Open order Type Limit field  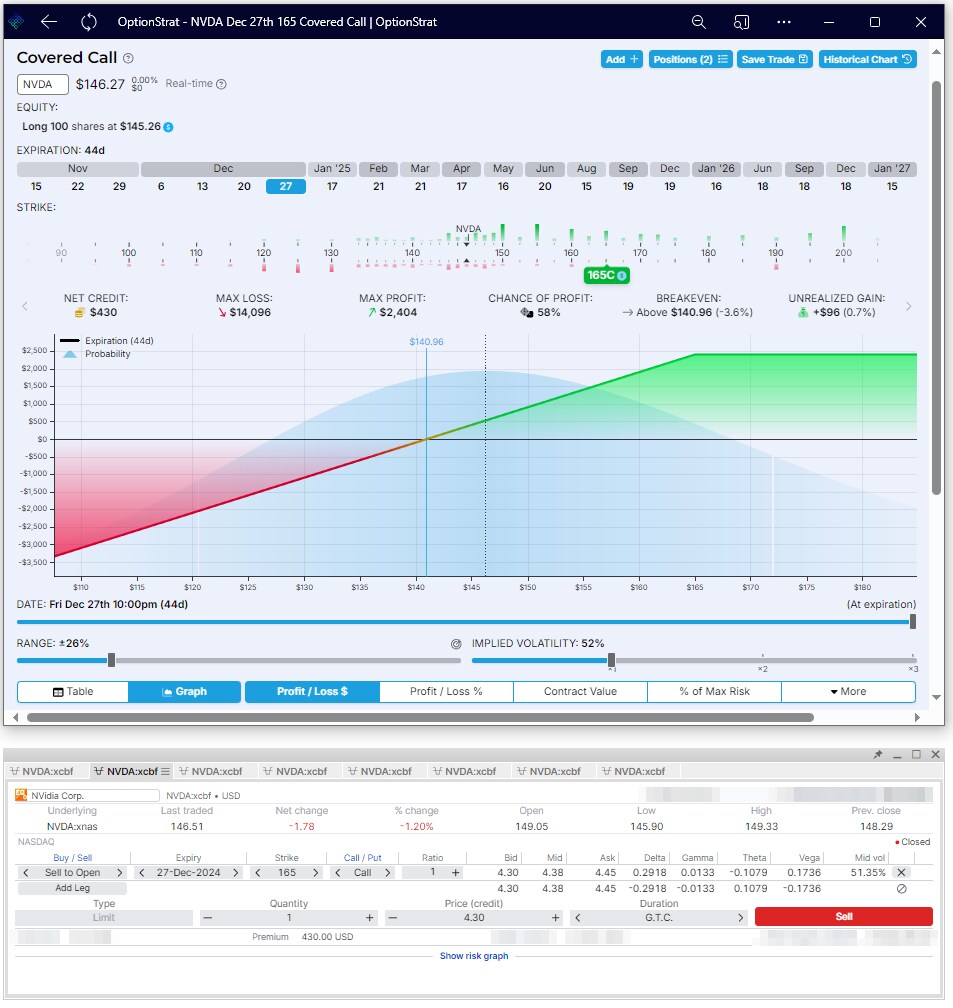click(x=104, y=918)
